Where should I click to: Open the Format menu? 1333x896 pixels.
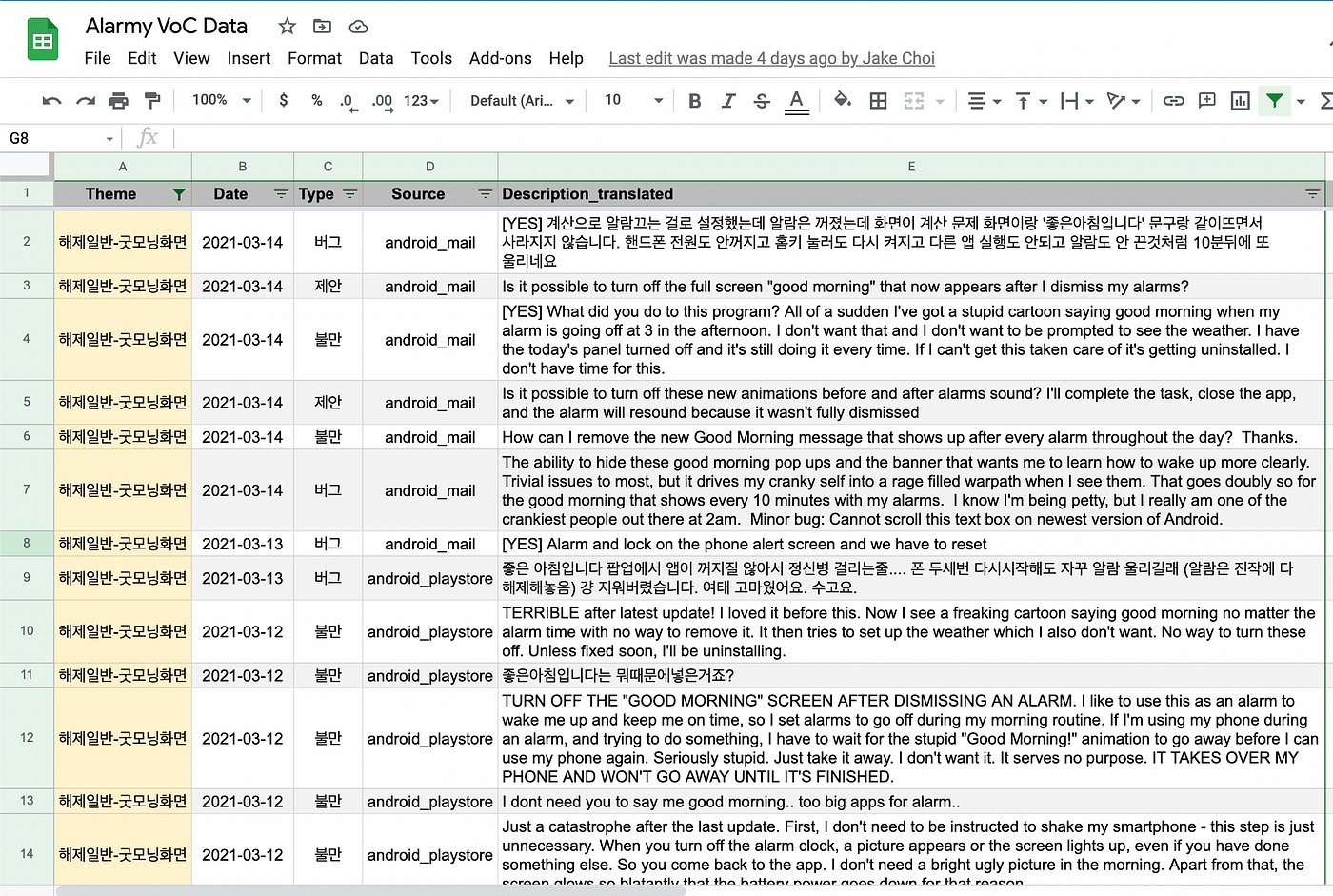(314, 58)
